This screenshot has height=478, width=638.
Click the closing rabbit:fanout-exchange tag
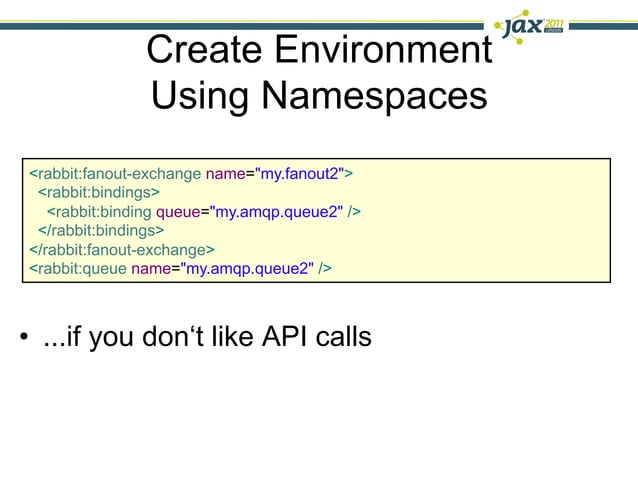pyautogui.click(x=122, y=249)
